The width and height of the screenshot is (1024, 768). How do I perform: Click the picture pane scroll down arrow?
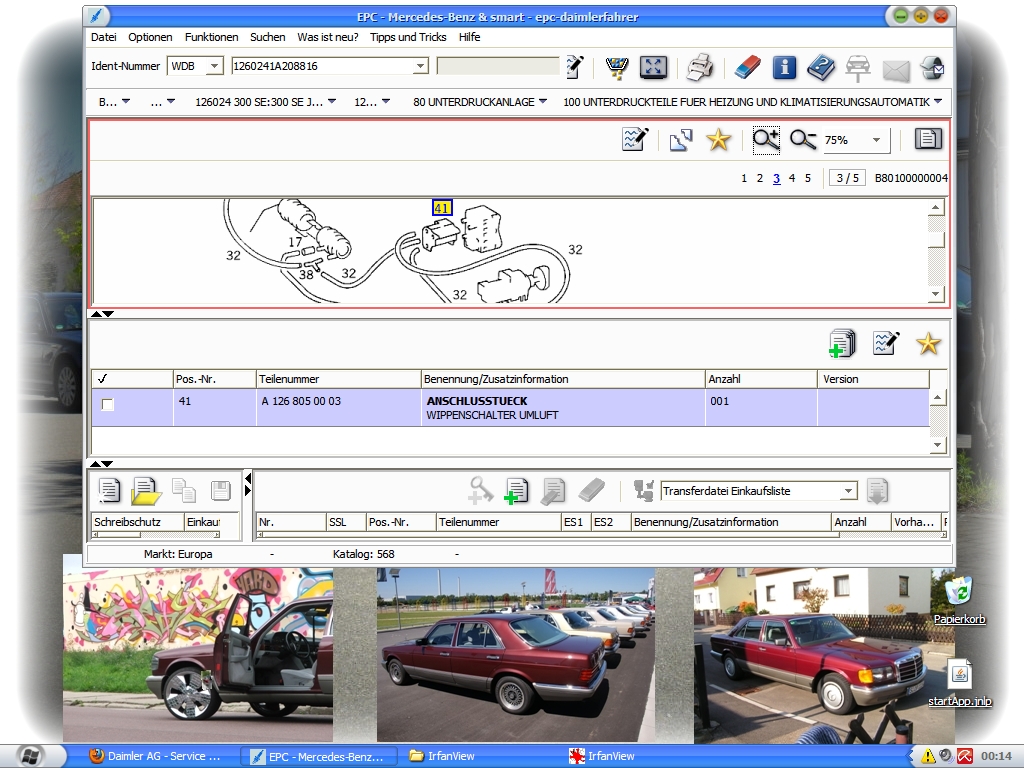tap(936, 295)
